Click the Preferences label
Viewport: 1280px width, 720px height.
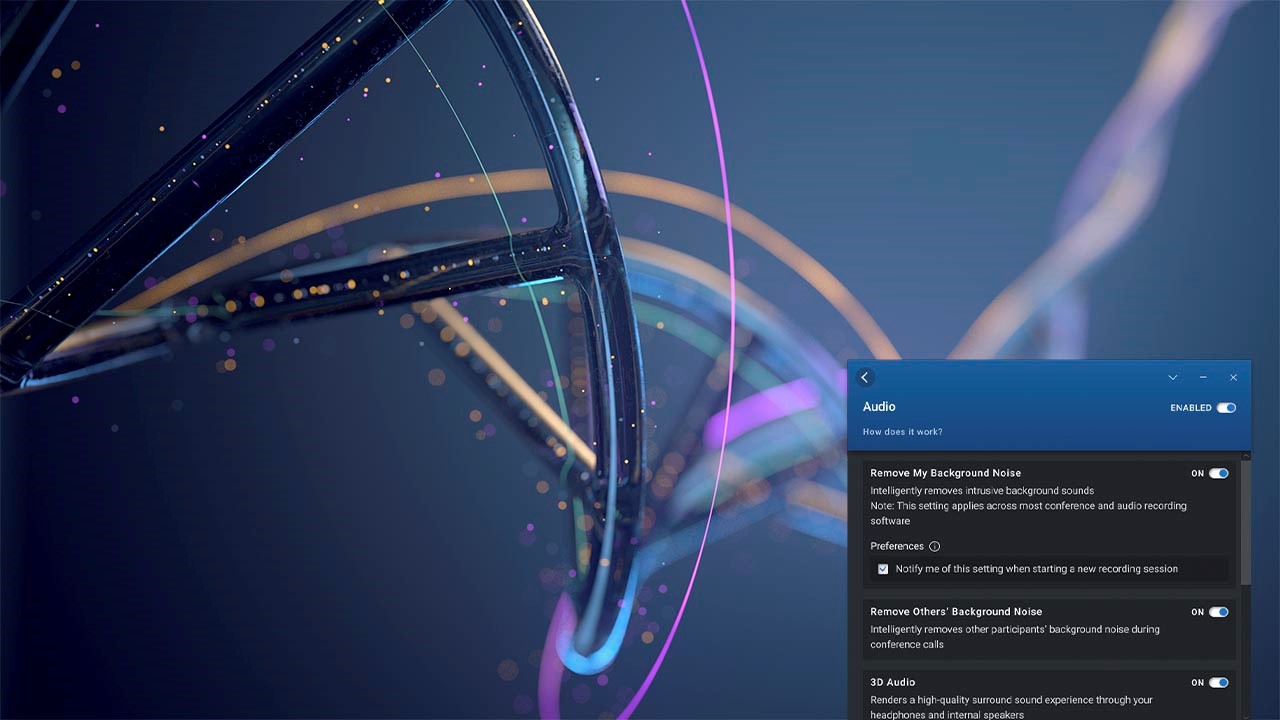point(897,546)
